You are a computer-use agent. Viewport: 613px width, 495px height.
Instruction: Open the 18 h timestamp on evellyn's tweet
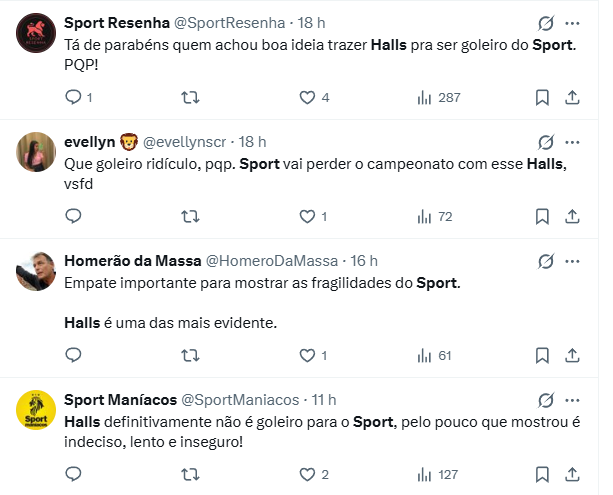[x=253, y=142]
